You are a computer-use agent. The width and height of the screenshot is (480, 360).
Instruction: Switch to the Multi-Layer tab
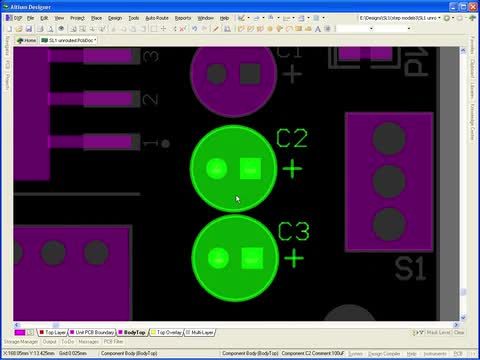200,332
